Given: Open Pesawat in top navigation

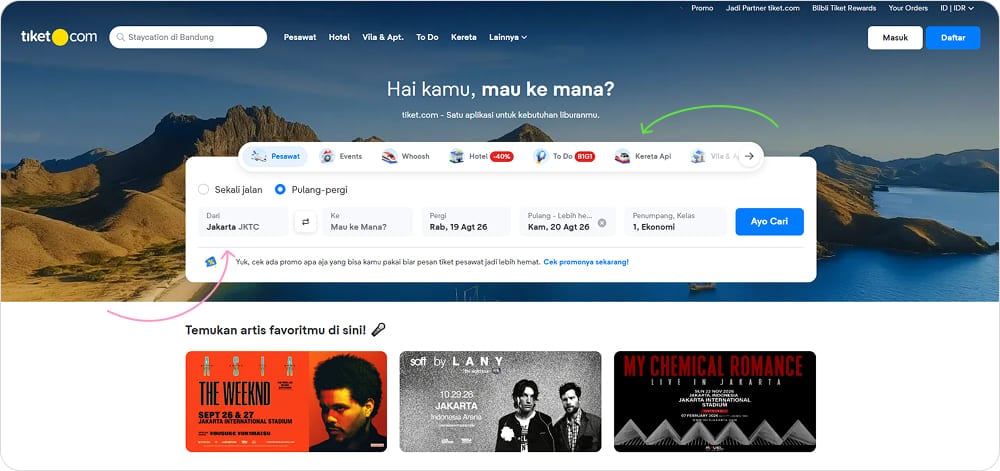Looking at the screenshot, I should pos(300,37).
